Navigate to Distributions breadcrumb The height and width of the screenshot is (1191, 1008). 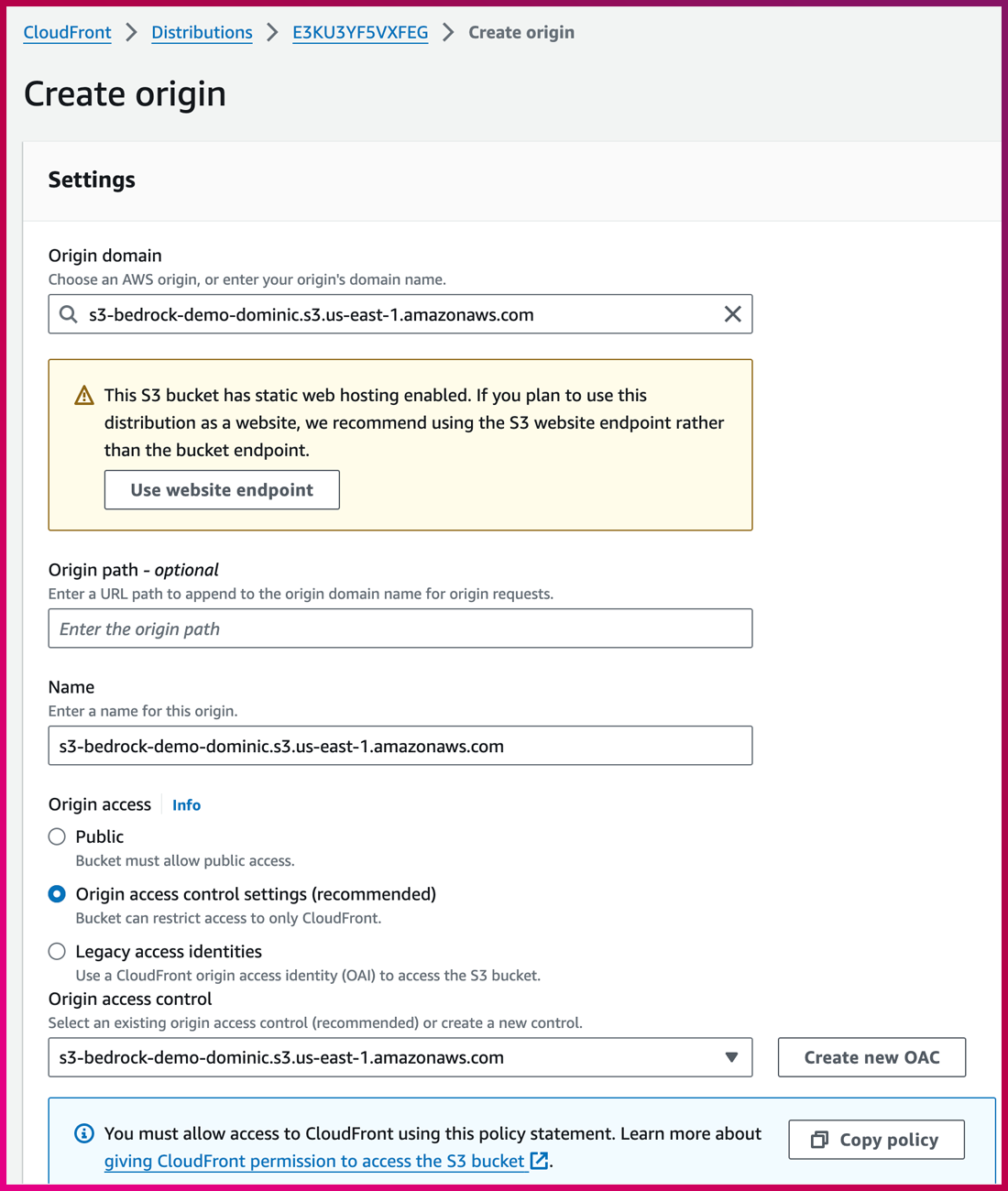tap(202, 33)
